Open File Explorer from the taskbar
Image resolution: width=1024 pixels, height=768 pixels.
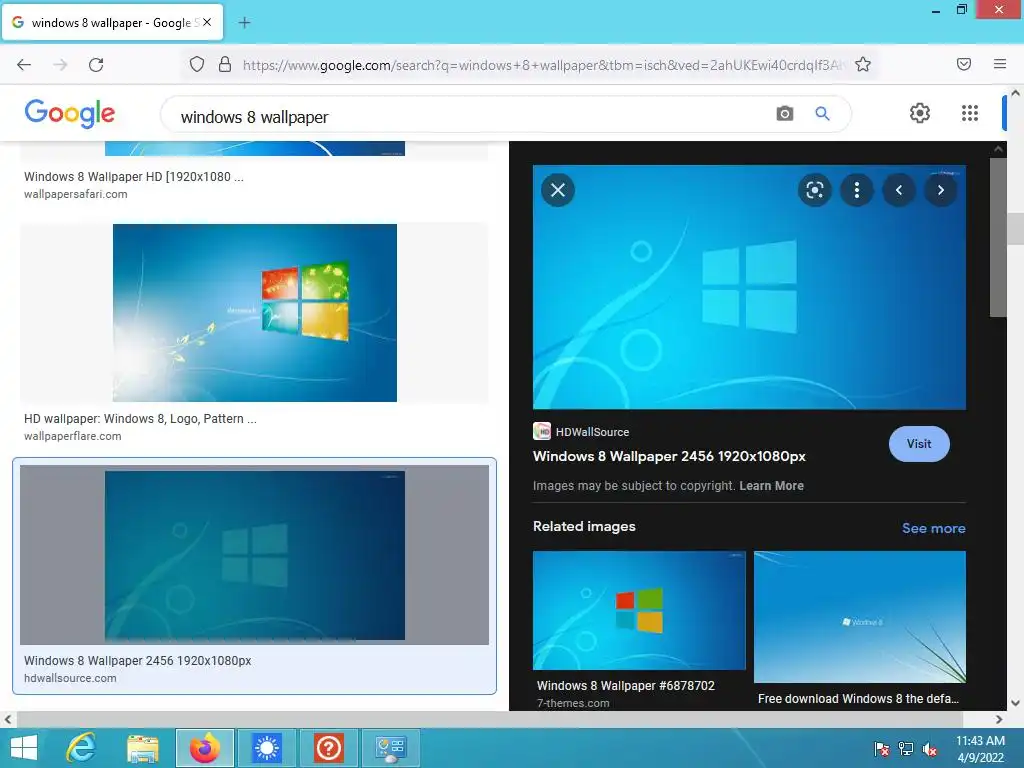point(142,748)
